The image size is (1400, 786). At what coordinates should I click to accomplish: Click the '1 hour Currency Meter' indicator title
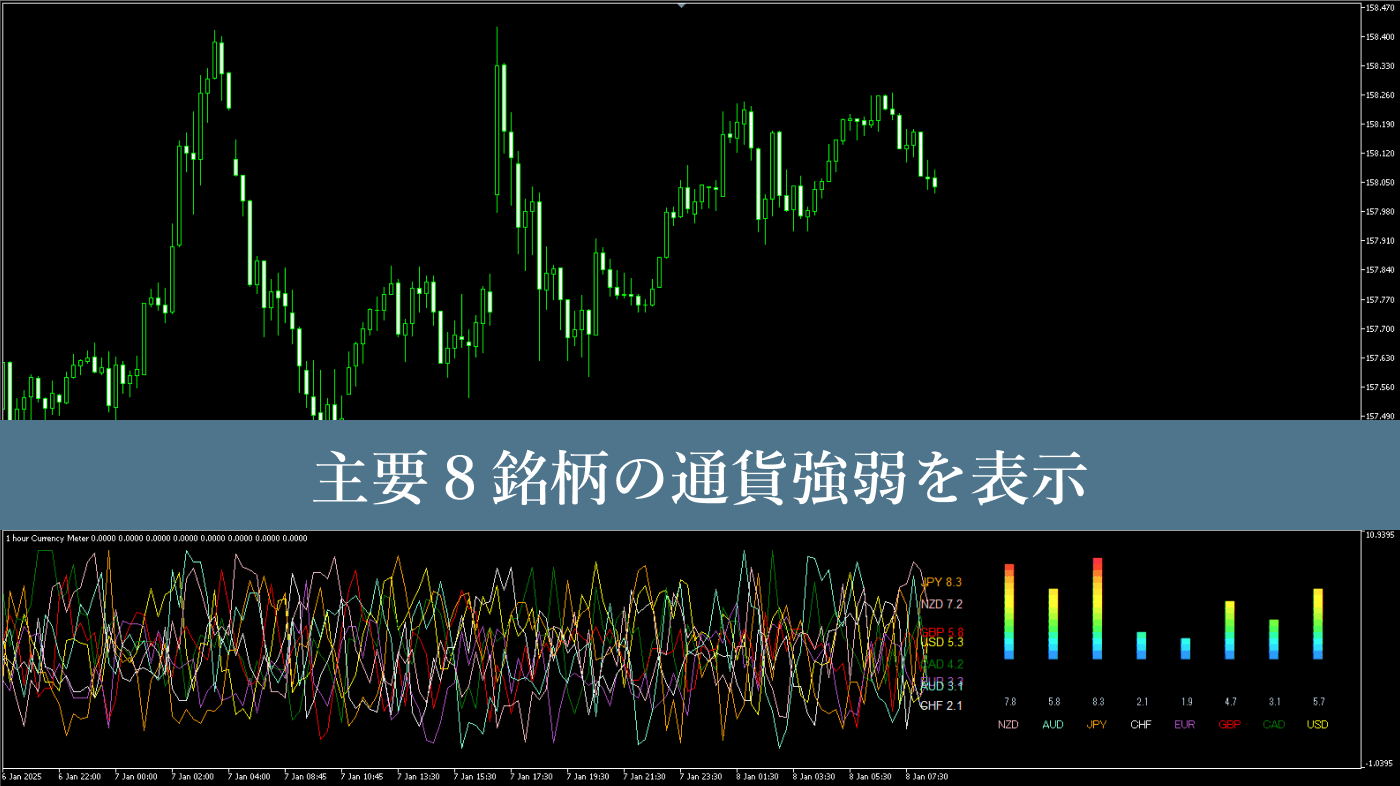46,538
